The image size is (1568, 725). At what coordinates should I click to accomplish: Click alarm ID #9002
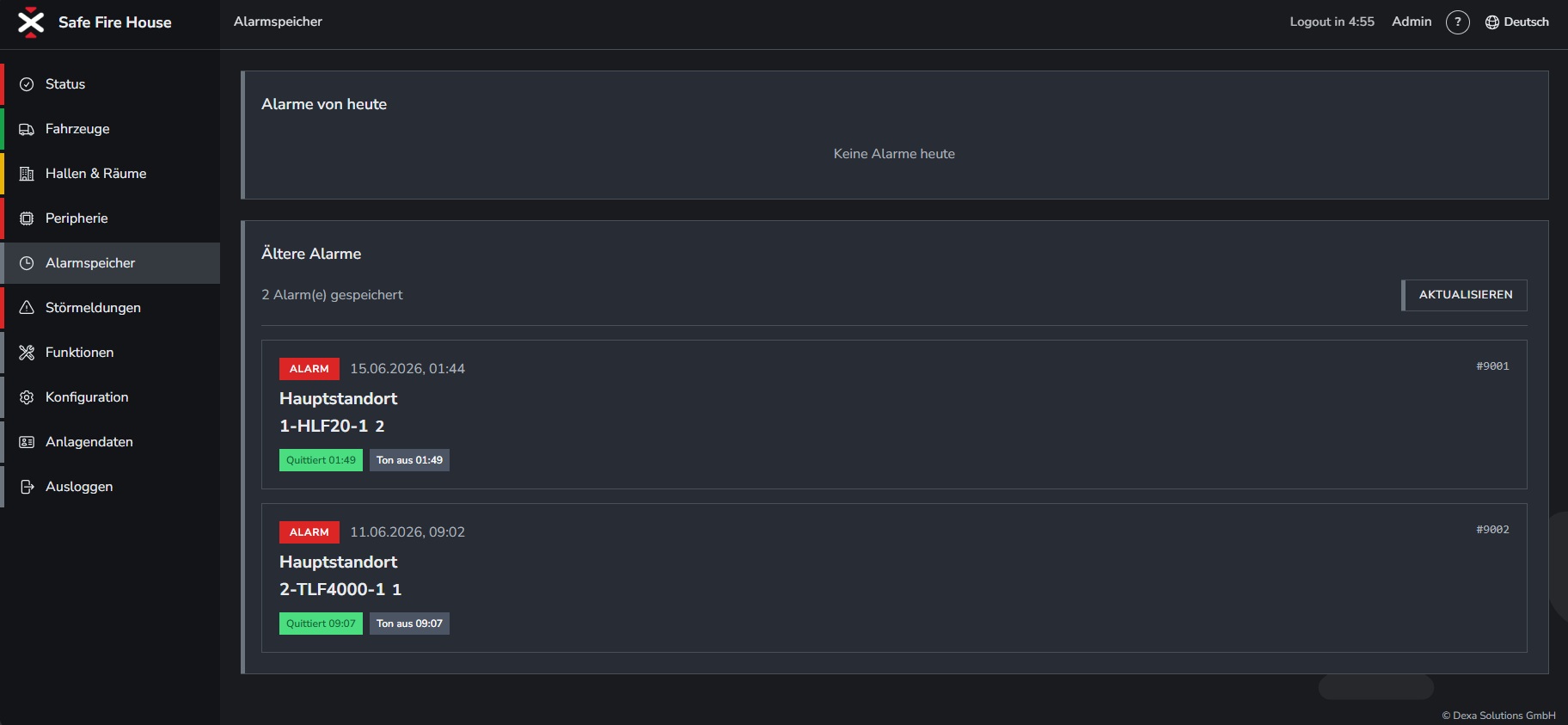(x=1493, y=530)
